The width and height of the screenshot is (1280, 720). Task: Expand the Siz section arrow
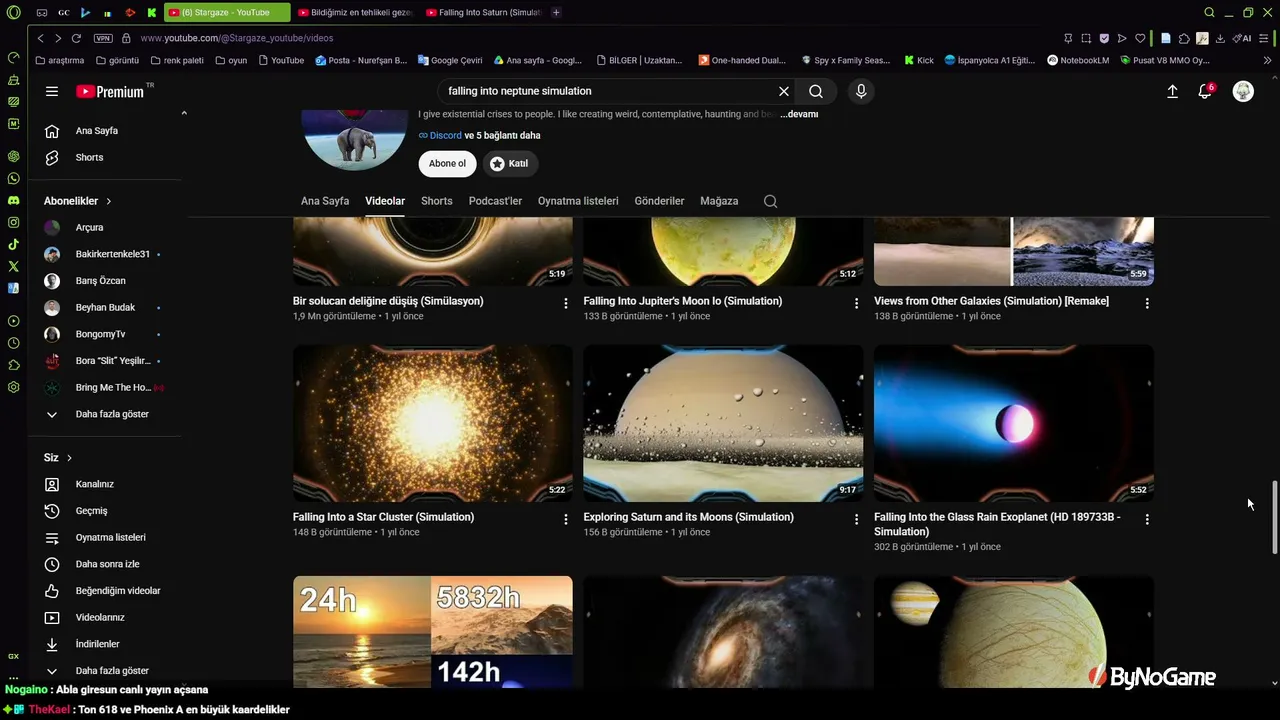pos(69,458)
